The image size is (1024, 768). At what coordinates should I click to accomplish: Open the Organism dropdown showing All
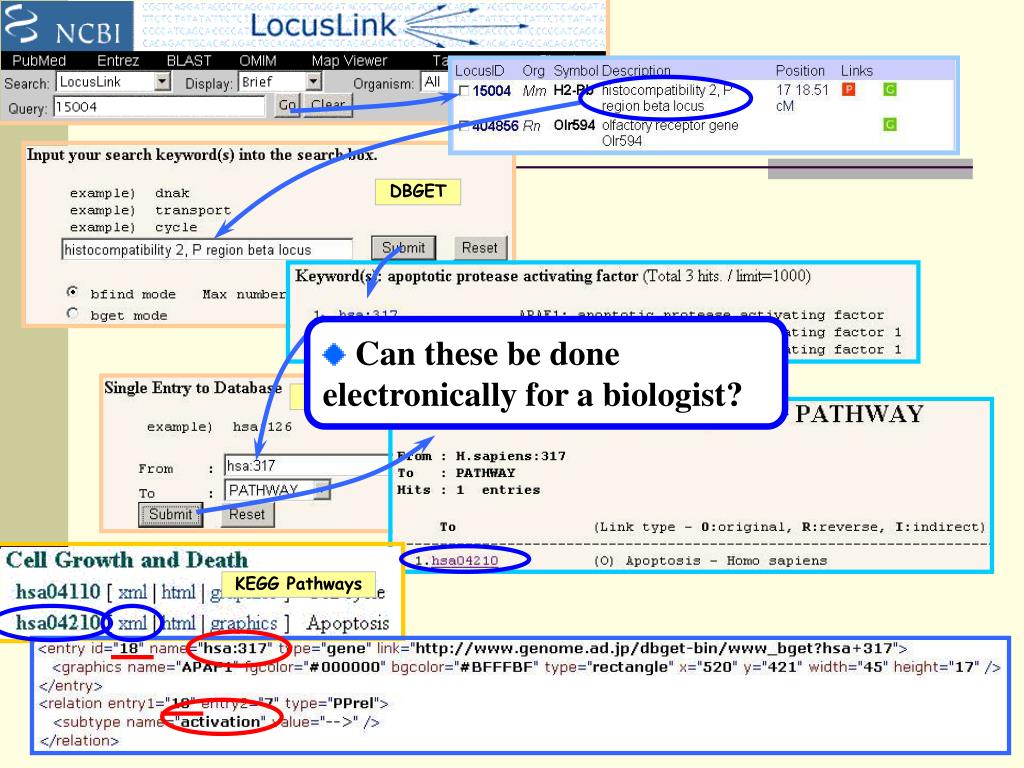(x=435, y=82)
